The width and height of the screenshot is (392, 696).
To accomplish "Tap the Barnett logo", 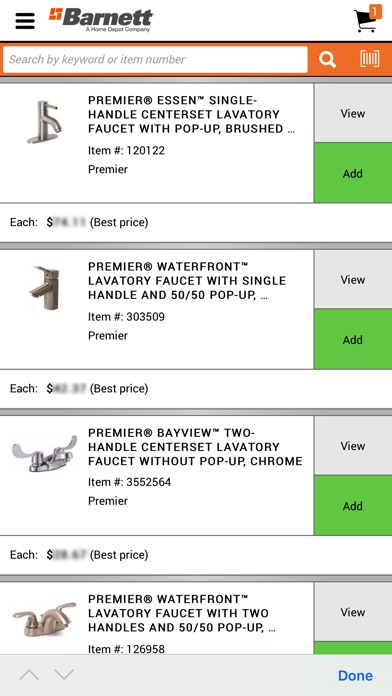I will pyautogui.click(x=101, y=20).
